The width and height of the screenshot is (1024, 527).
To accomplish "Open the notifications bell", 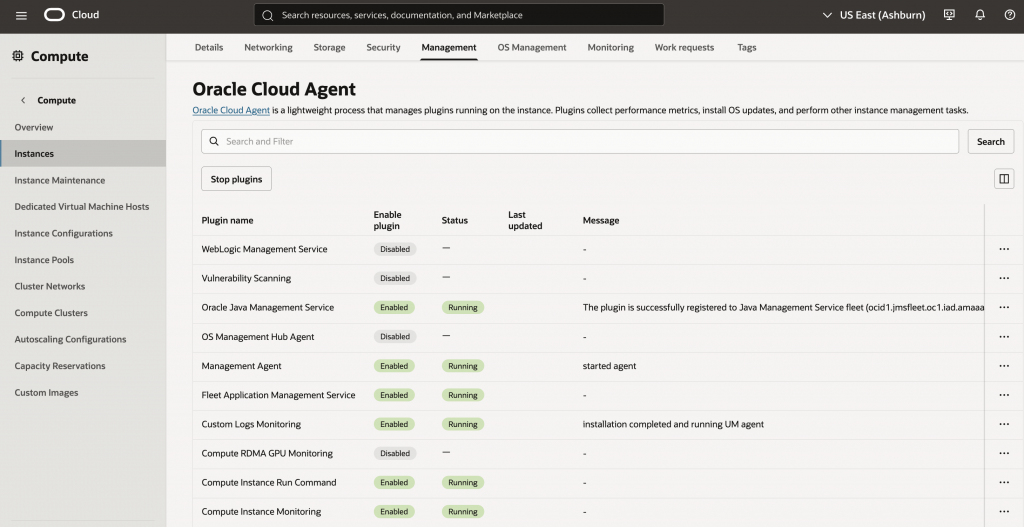I will click(x=980, y=14).
